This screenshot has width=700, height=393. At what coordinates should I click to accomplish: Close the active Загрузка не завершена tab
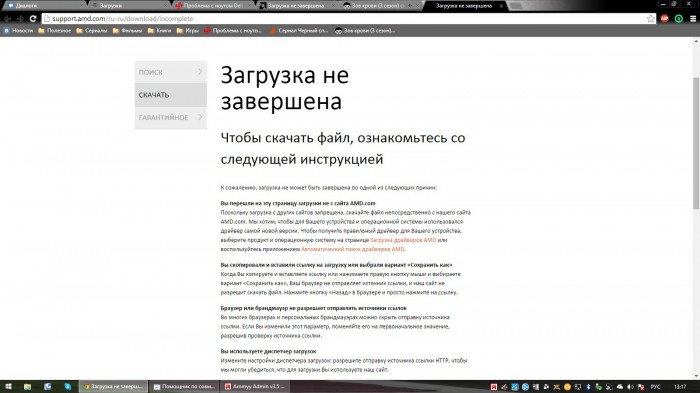click(x=501, y=6)
